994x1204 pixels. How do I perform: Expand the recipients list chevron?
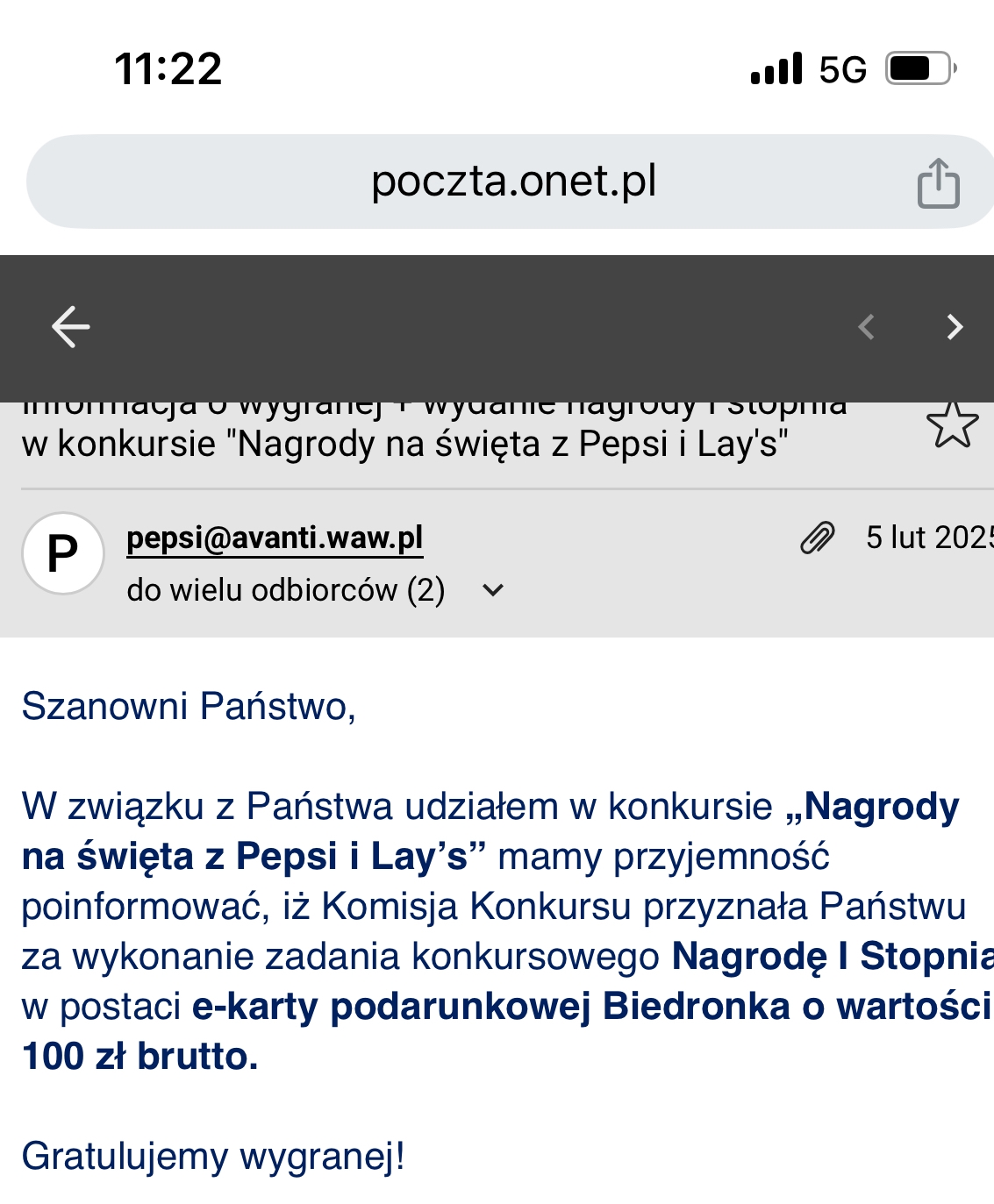[494, 590]
